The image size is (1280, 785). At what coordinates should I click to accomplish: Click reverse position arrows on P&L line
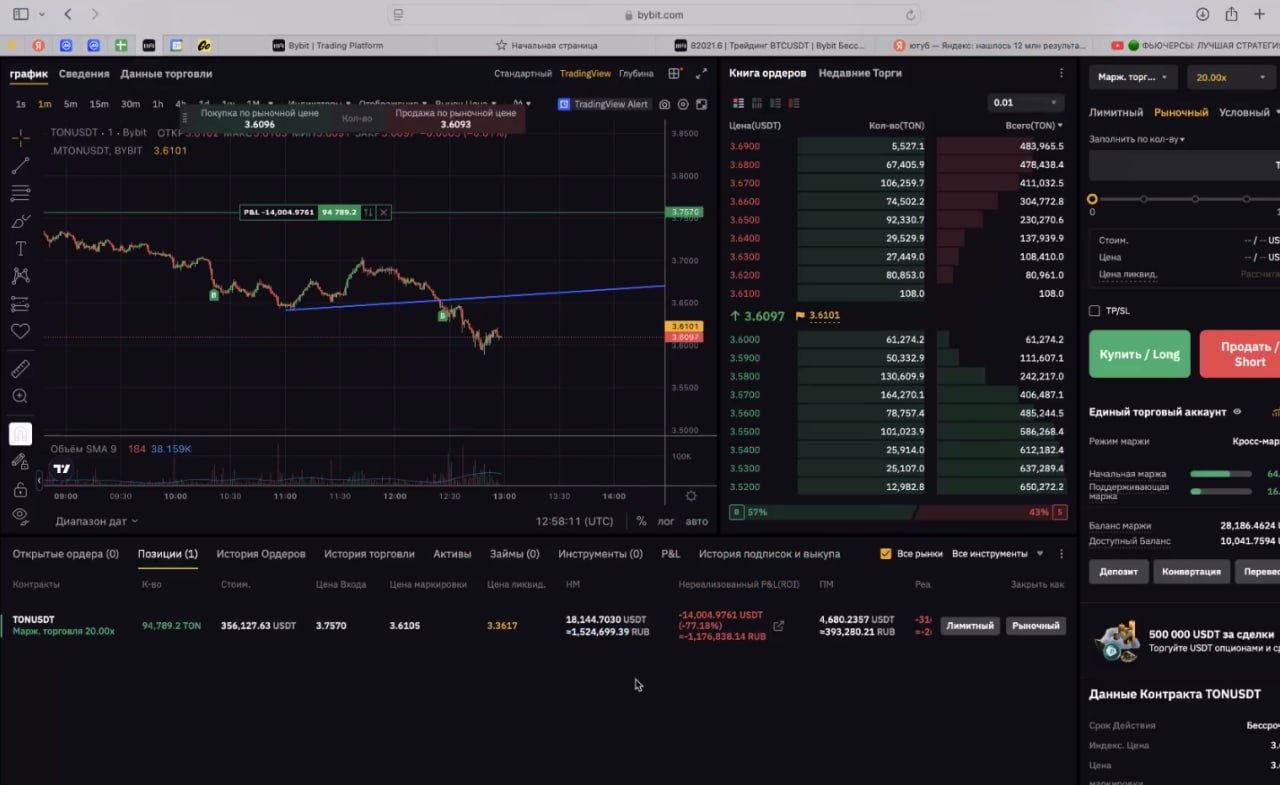[368, 212]
